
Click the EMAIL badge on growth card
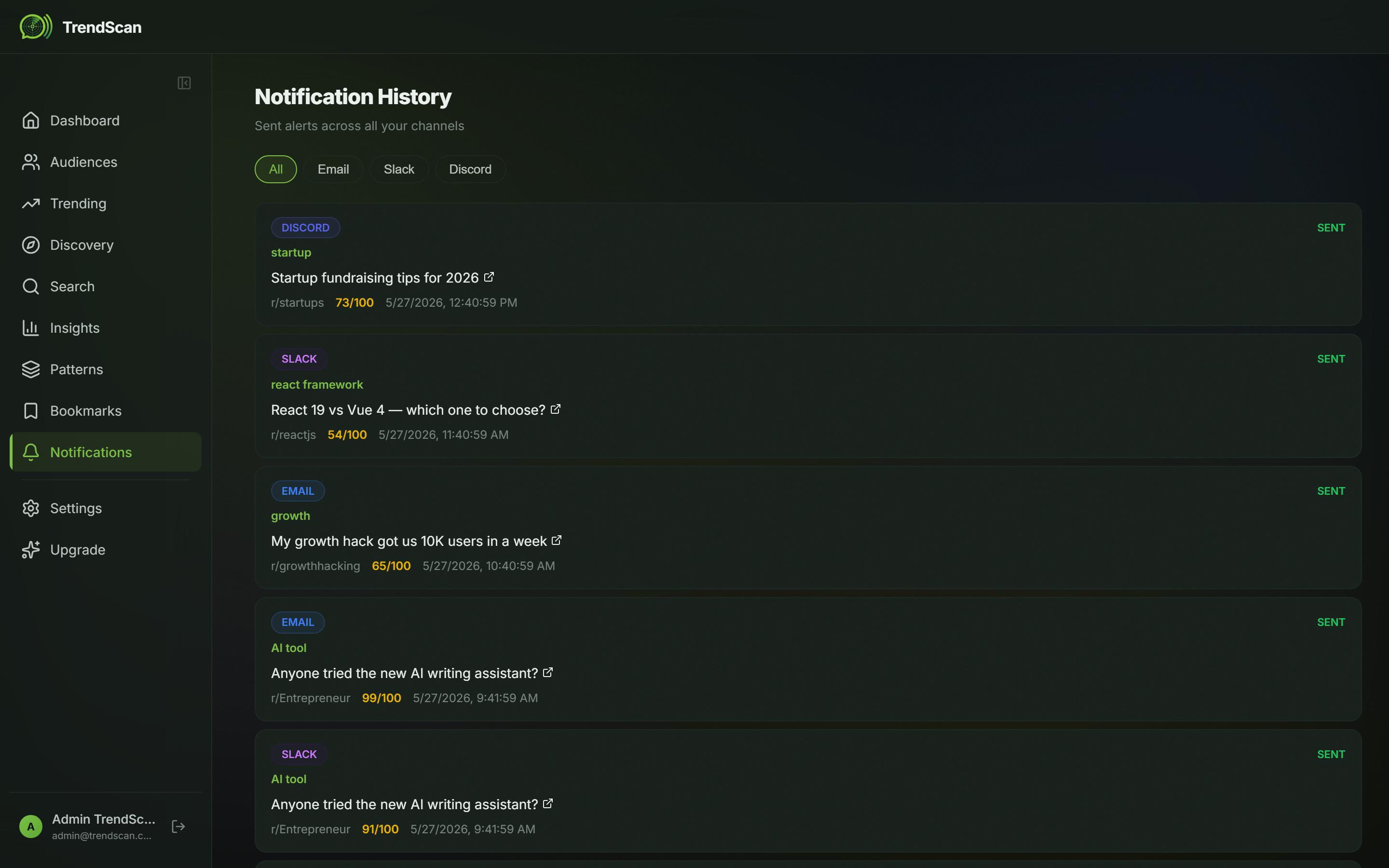[x=298, y=491]
